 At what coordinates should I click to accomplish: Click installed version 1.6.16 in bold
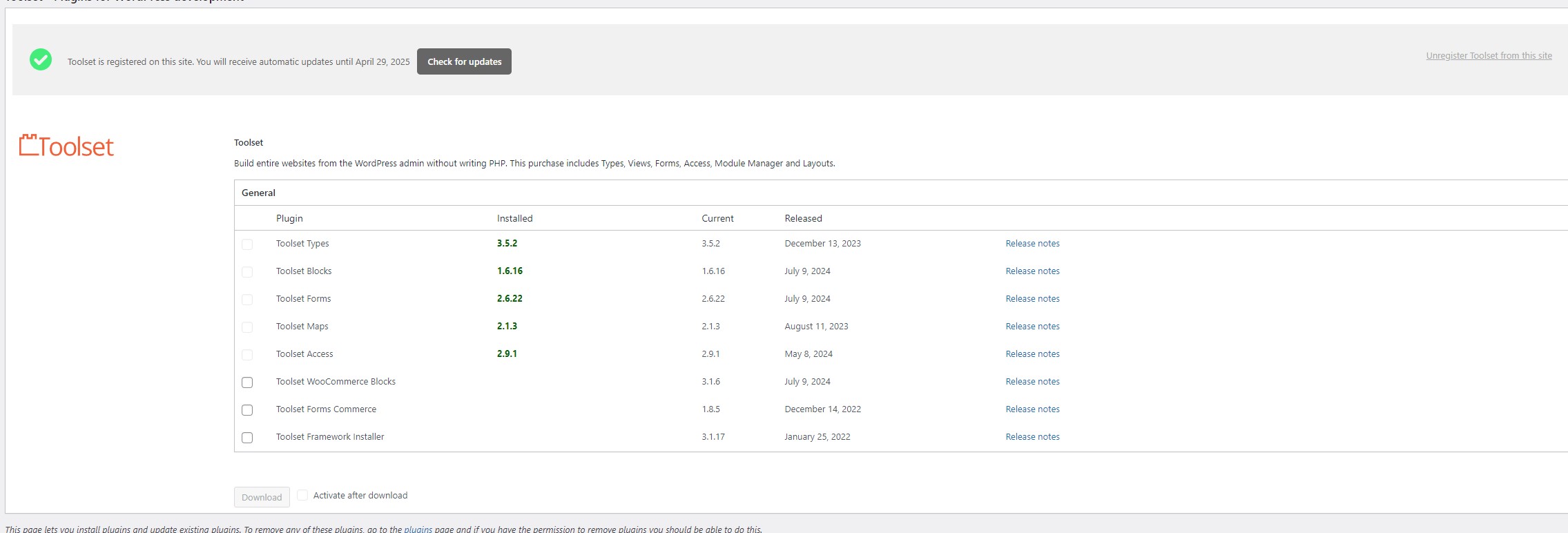tap(510, 271)
